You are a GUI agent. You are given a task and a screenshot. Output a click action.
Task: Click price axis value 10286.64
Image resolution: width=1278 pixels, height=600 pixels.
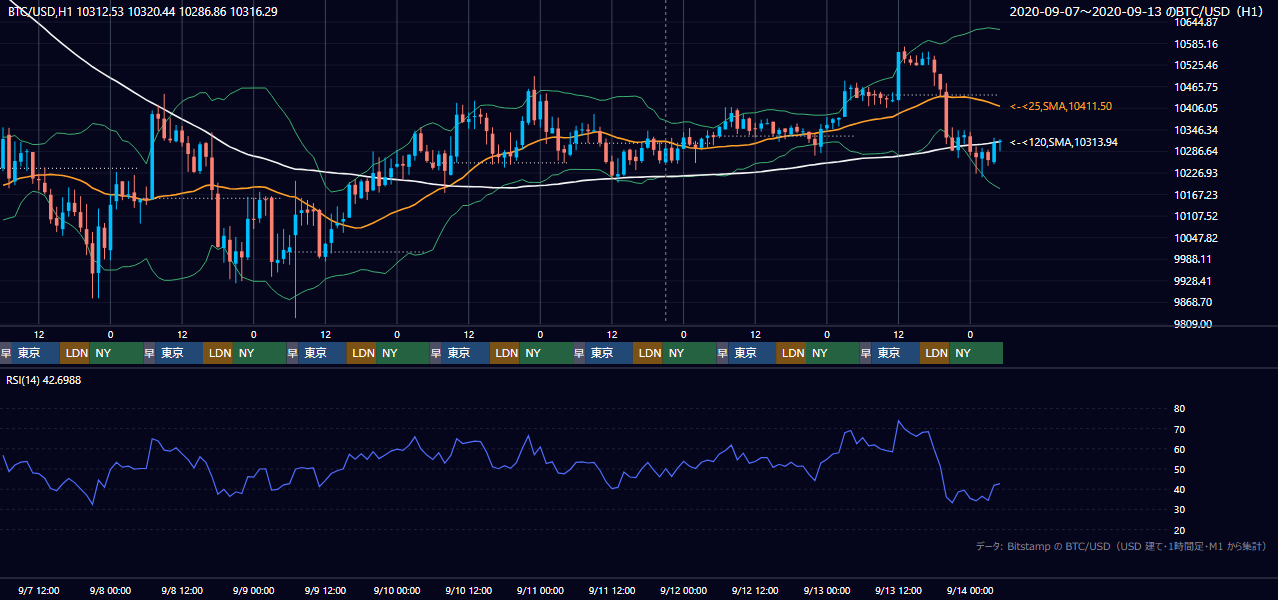point(1195,151)
